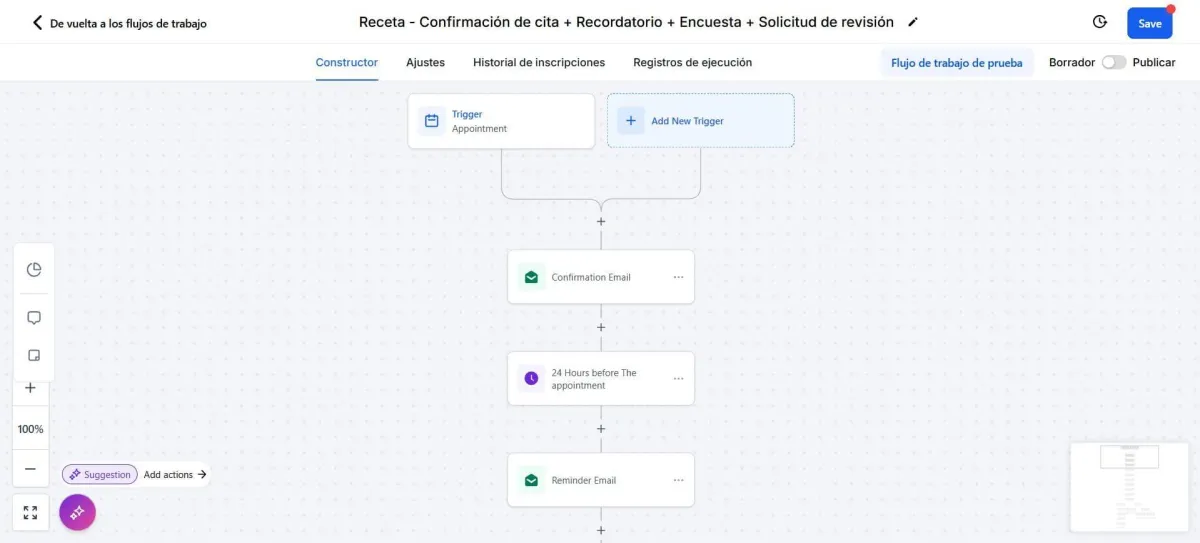
Task: Click the Save button
Action: point(1150,23)
